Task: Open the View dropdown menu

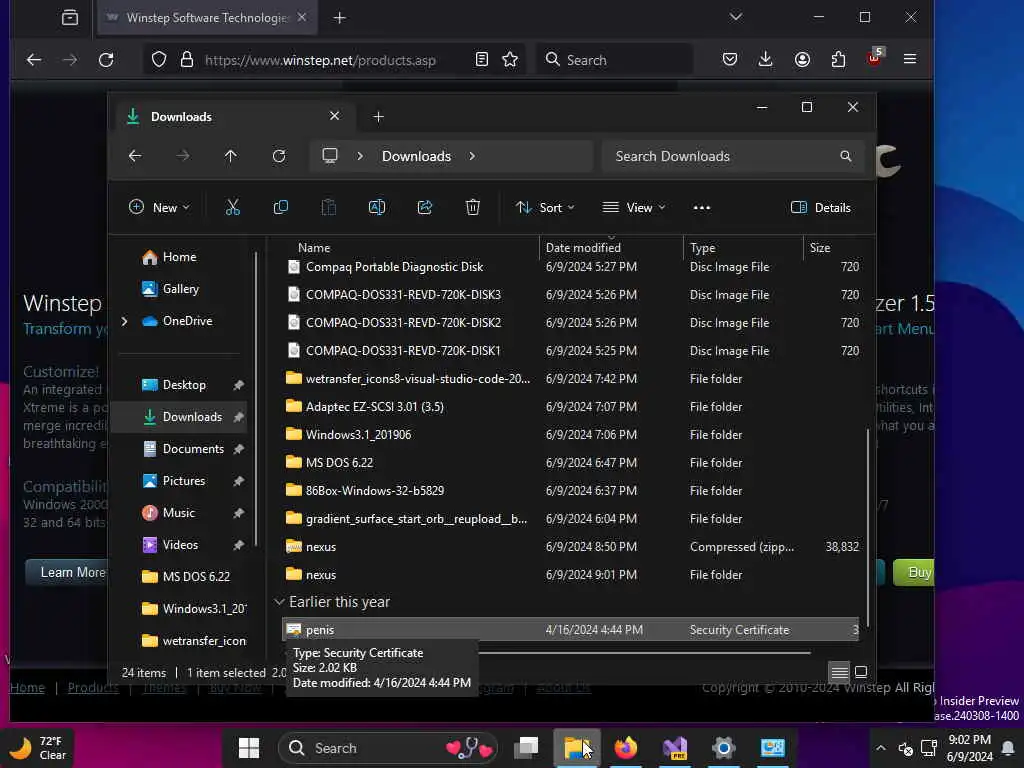Action: (x=633, y=208)
